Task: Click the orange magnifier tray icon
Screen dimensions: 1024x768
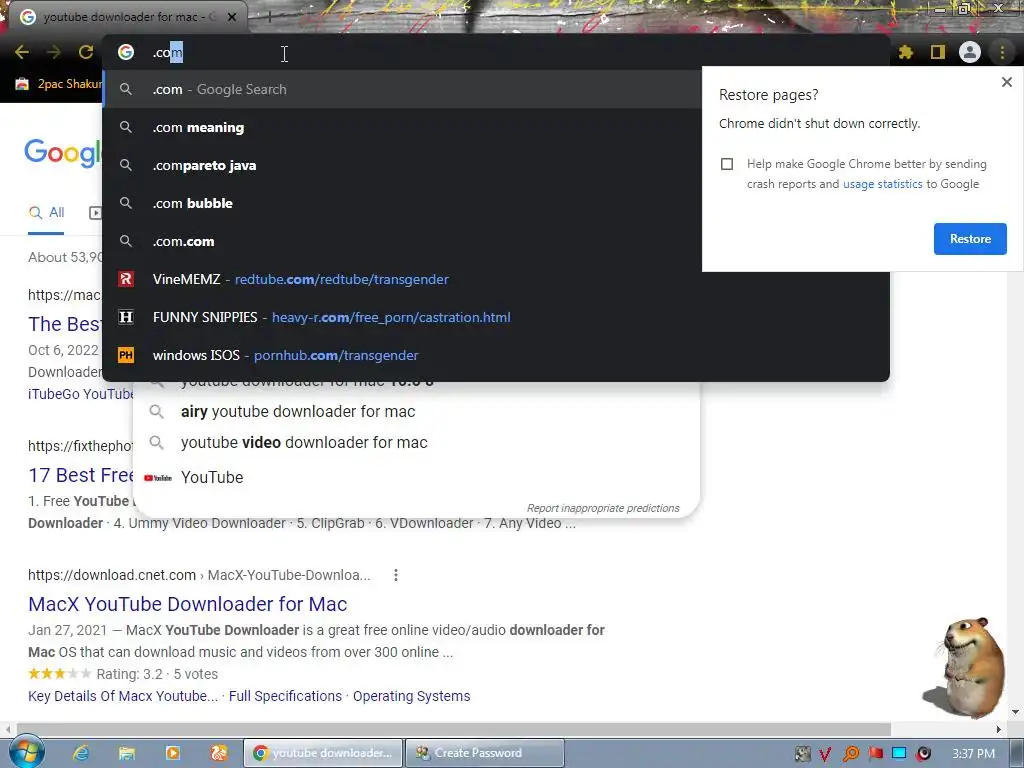Action: pos(851,754)
